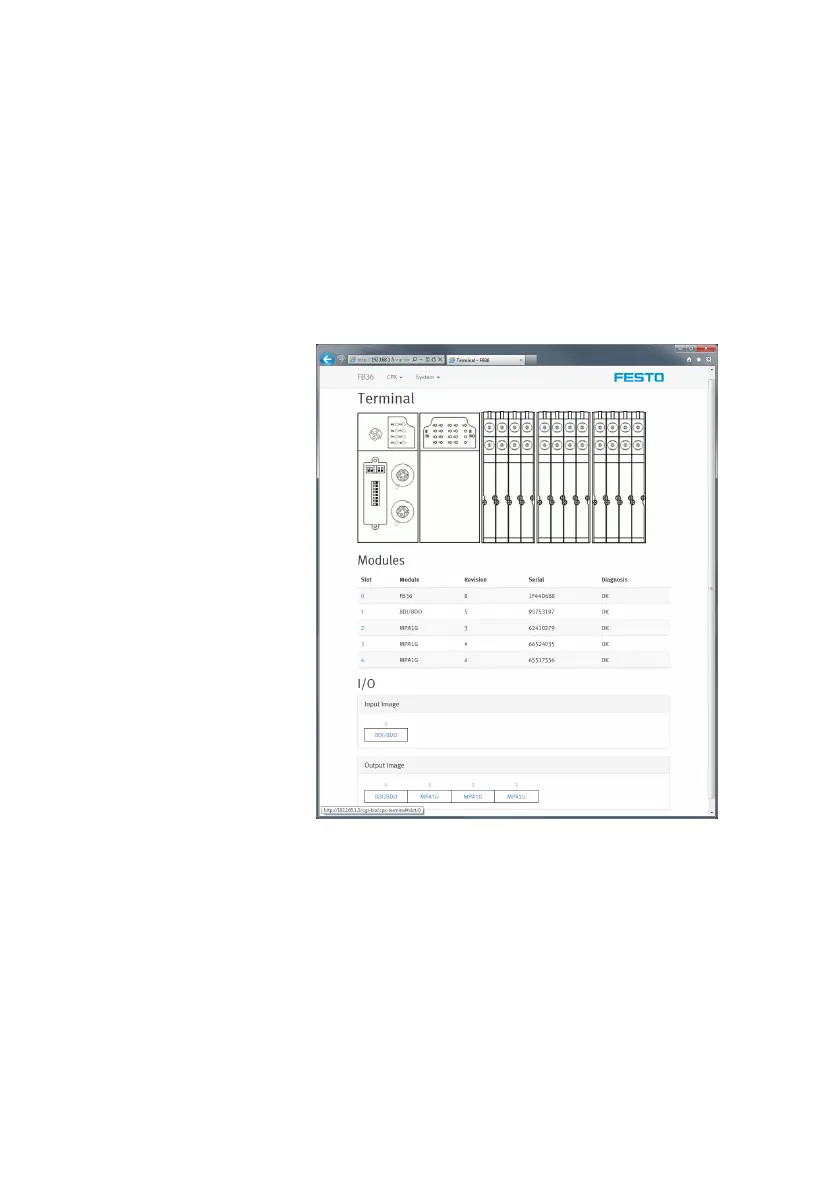
Task: Click the browser forward arrow button
Action: pos(341,359)
